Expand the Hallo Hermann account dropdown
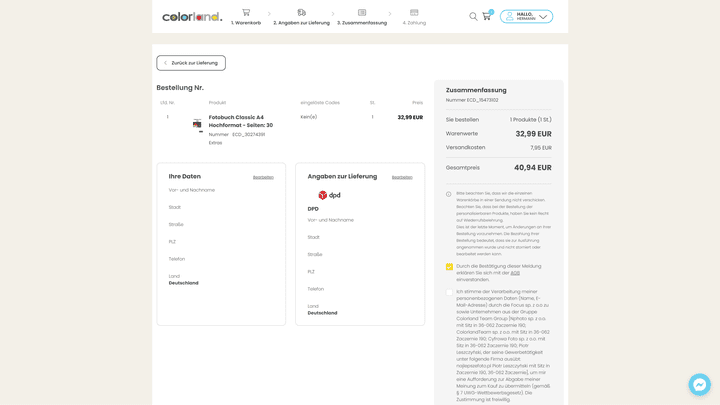Viewport: 720px width, 405px height. [x=526, y=17]
